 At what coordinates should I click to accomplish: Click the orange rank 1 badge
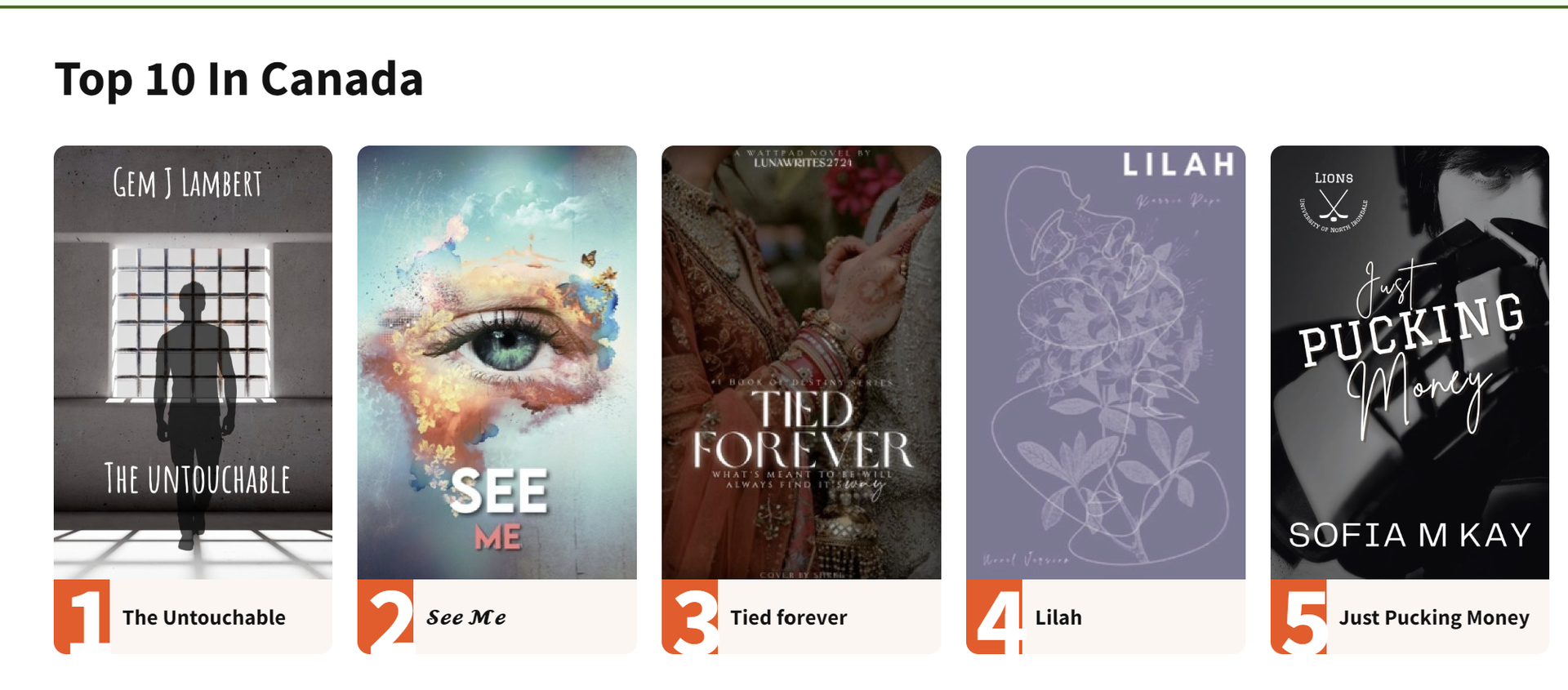pyautogui.click(x=82, y=617)
